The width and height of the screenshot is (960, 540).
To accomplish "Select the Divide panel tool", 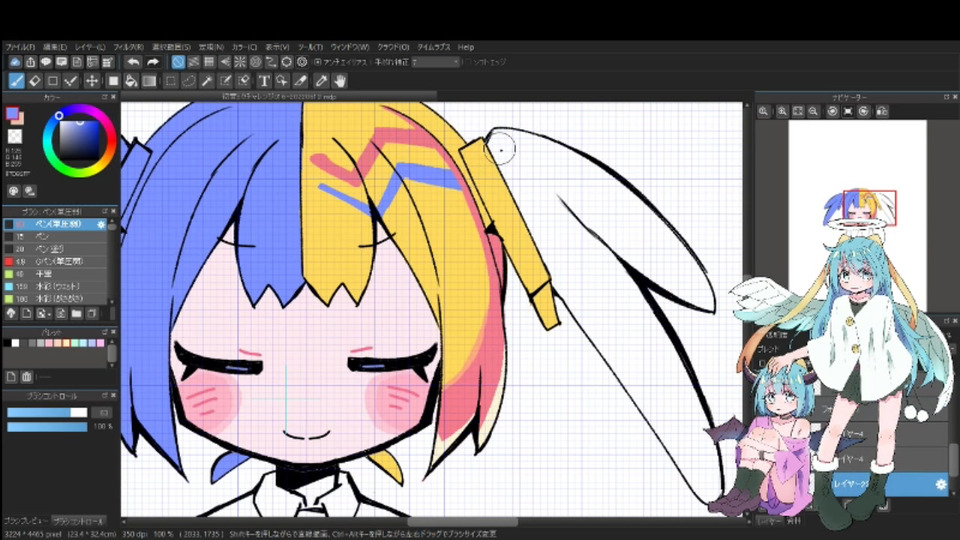I will click(x=300, y=81).
